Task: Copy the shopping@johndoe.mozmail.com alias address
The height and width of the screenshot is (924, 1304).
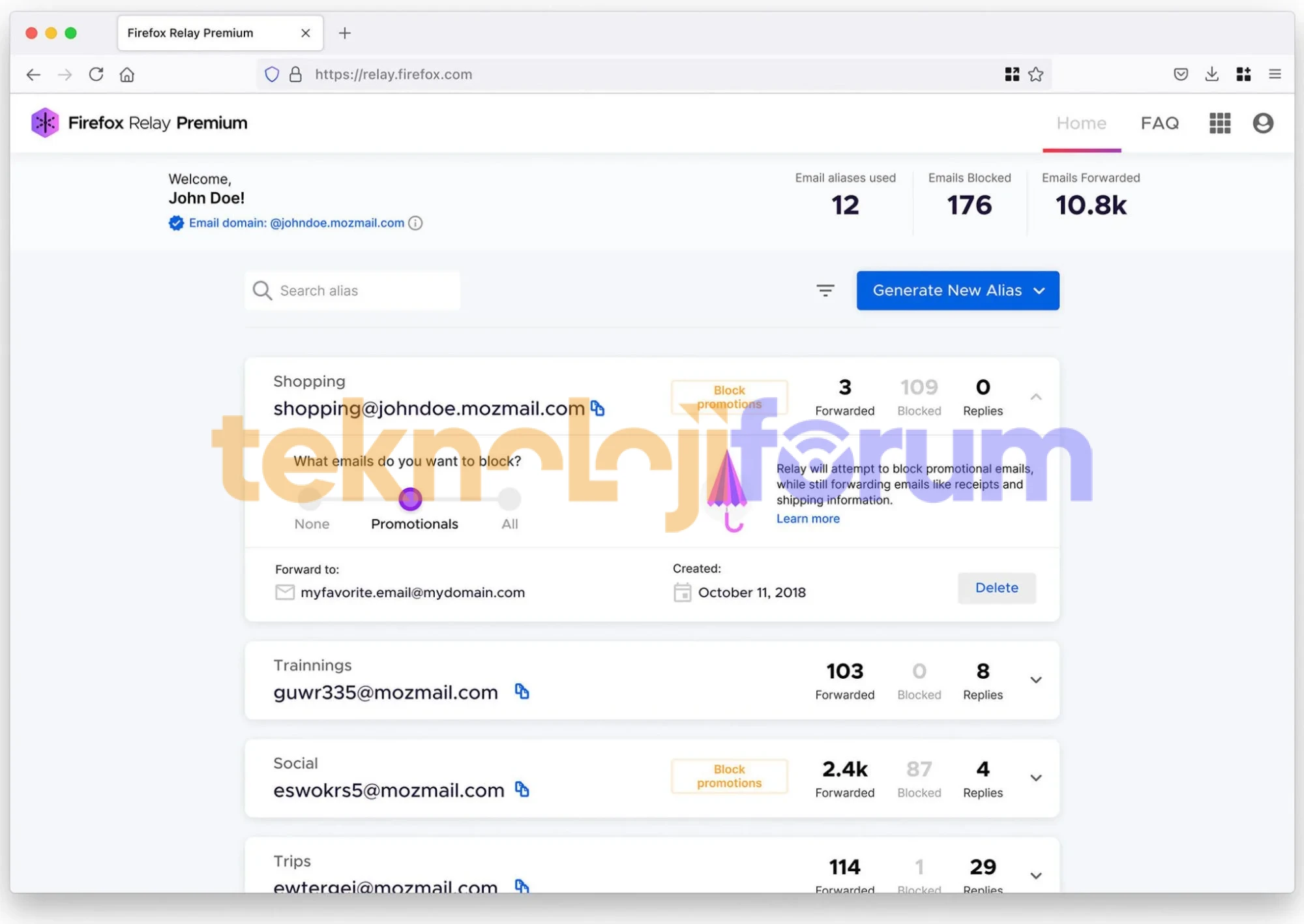Action: click(597, 408)
